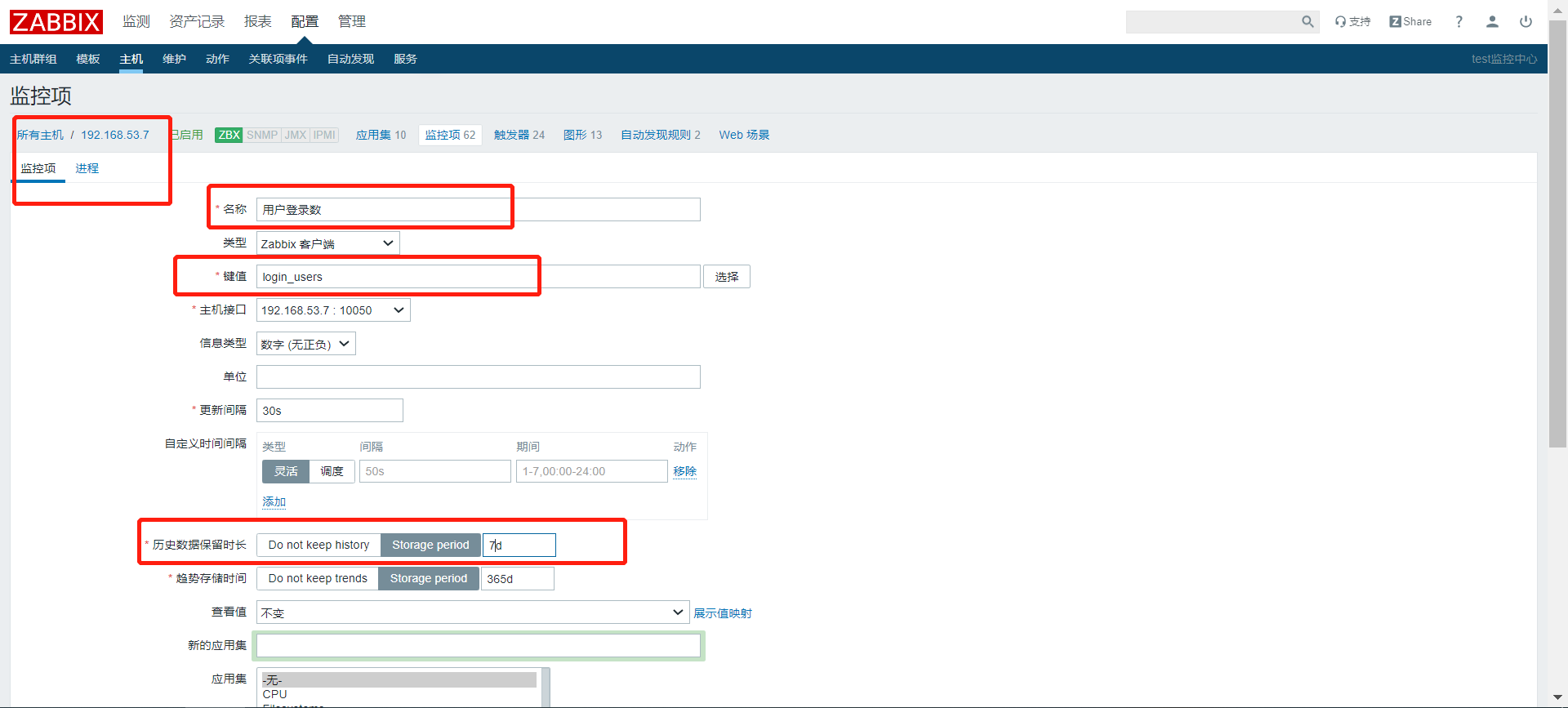Go to 服务 submenu

pyautogui.click(x=405, y=59)
